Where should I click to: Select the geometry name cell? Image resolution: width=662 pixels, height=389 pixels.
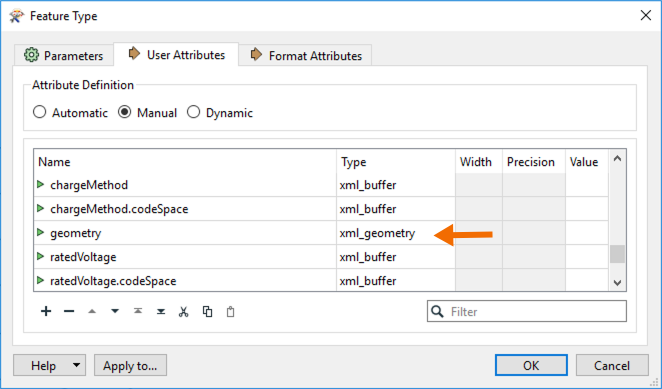click(x=185, y=233)
